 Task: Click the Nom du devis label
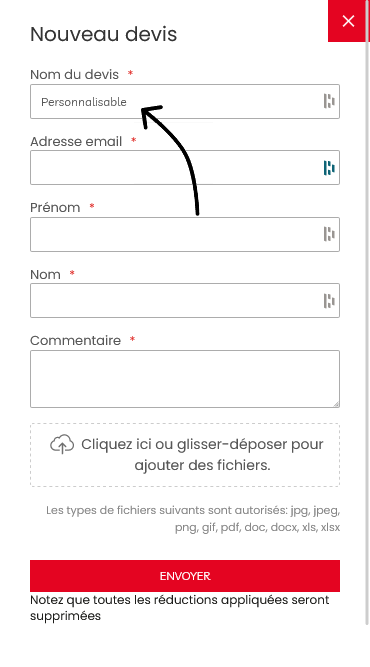click(x=74, y=74)
